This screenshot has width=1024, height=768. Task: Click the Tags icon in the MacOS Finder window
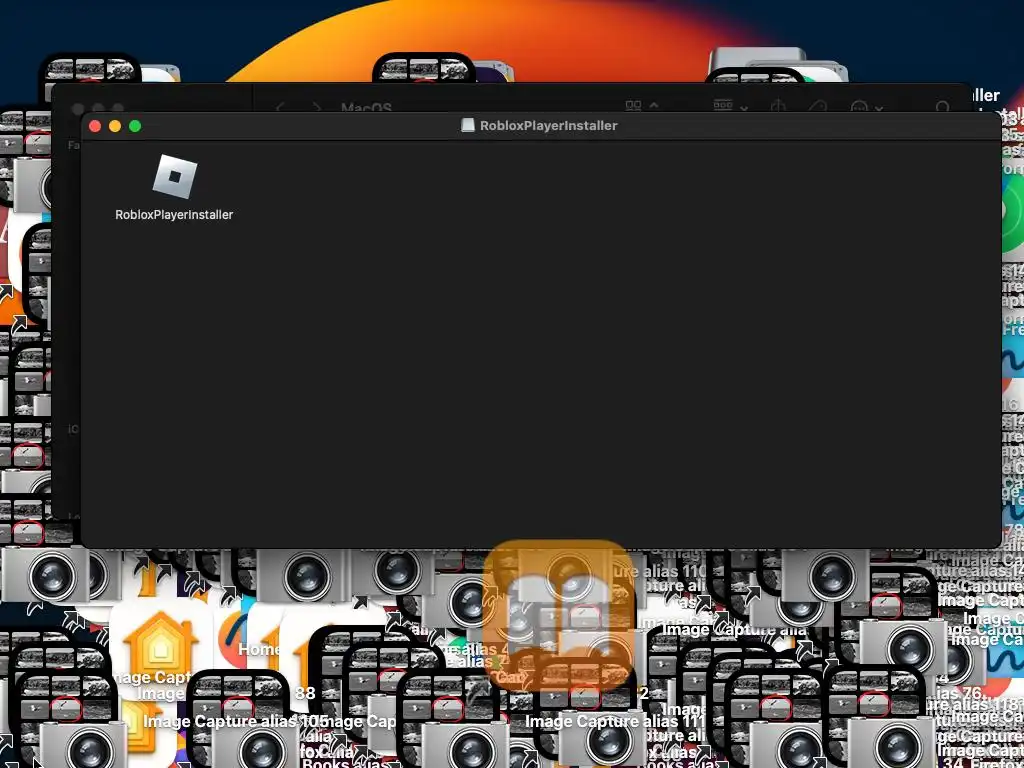point(816,106)
